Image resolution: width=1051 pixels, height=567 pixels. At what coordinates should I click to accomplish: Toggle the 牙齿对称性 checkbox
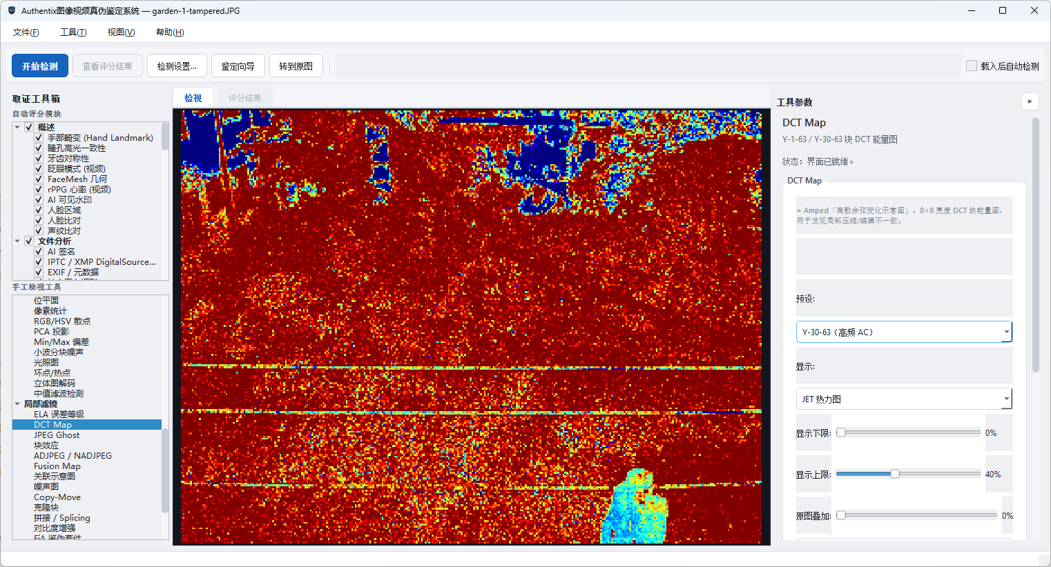(x=39, y=158)
